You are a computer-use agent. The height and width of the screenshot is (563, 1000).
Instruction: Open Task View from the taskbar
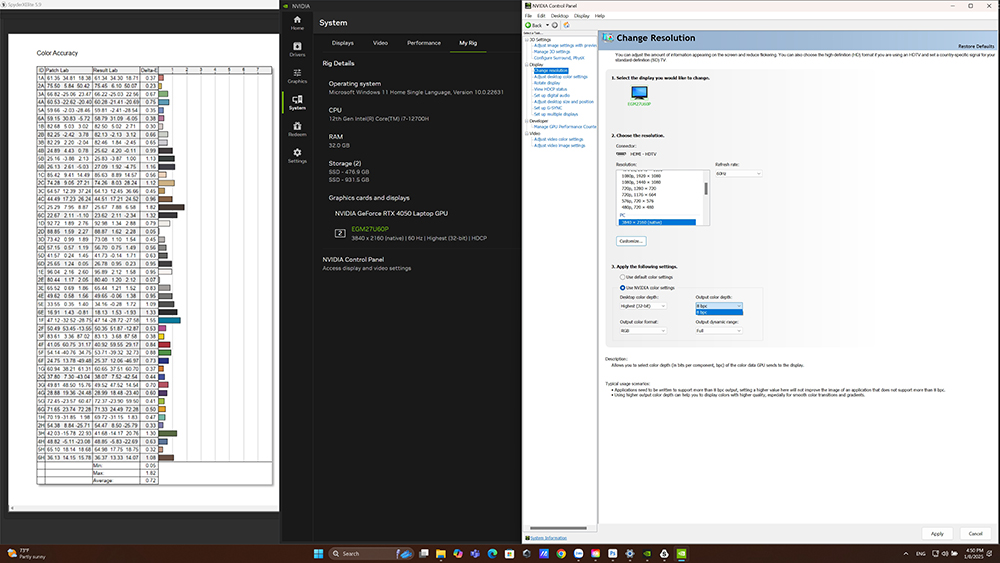(x=423, y=553)
